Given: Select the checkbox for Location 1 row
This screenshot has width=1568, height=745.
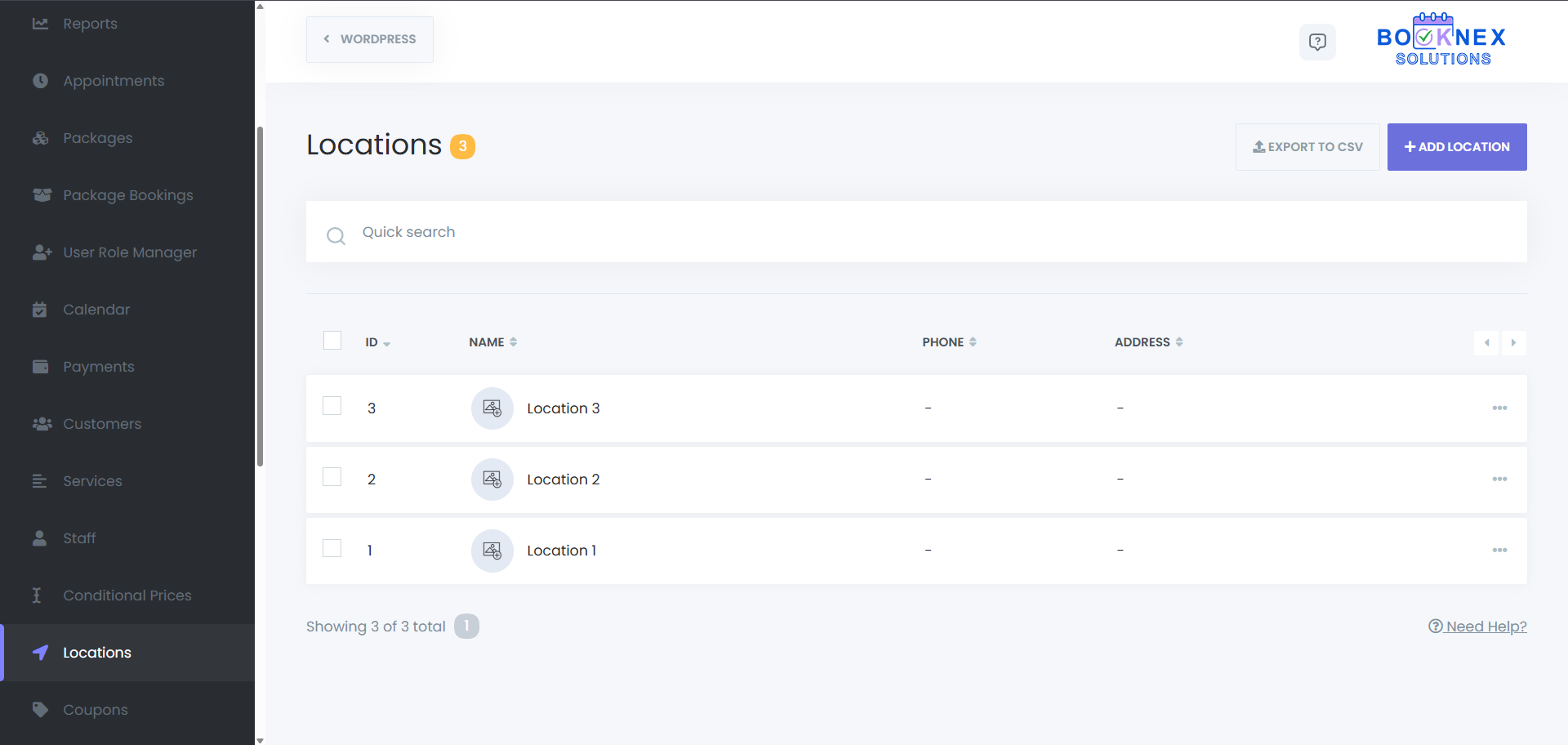Looking at the screenshot, I should (332, 548).
